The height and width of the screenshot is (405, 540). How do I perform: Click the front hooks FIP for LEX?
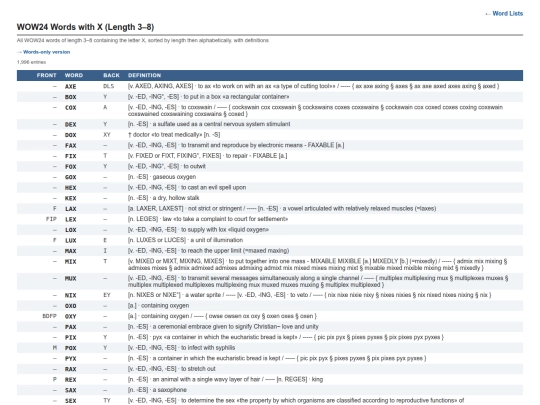[51, 219]
